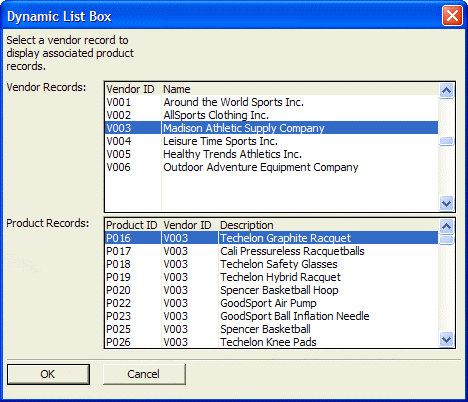Click the vendor list scroll up arrow
Image resolution: width=468 pixels, height=402 pixels.
(446, 91)
